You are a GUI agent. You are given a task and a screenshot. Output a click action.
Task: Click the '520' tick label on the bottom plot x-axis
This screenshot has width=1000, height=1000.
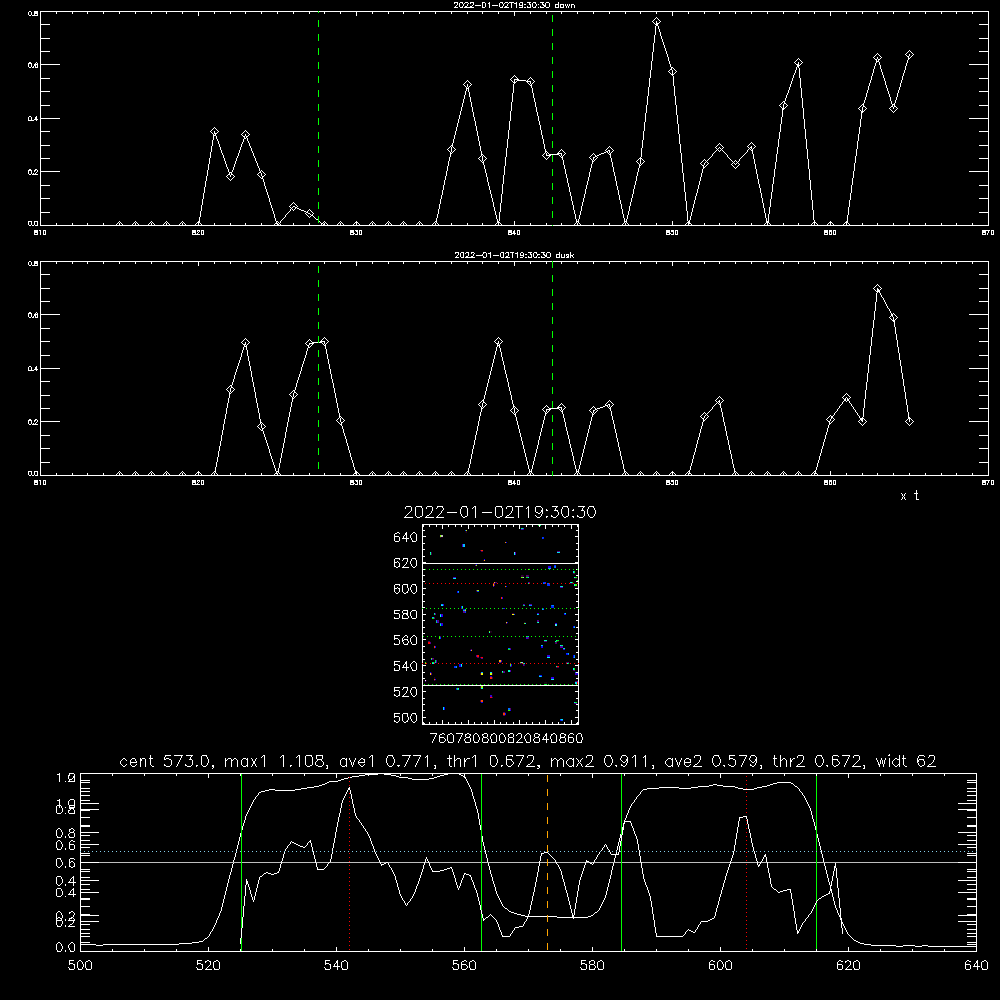[208, 966]
